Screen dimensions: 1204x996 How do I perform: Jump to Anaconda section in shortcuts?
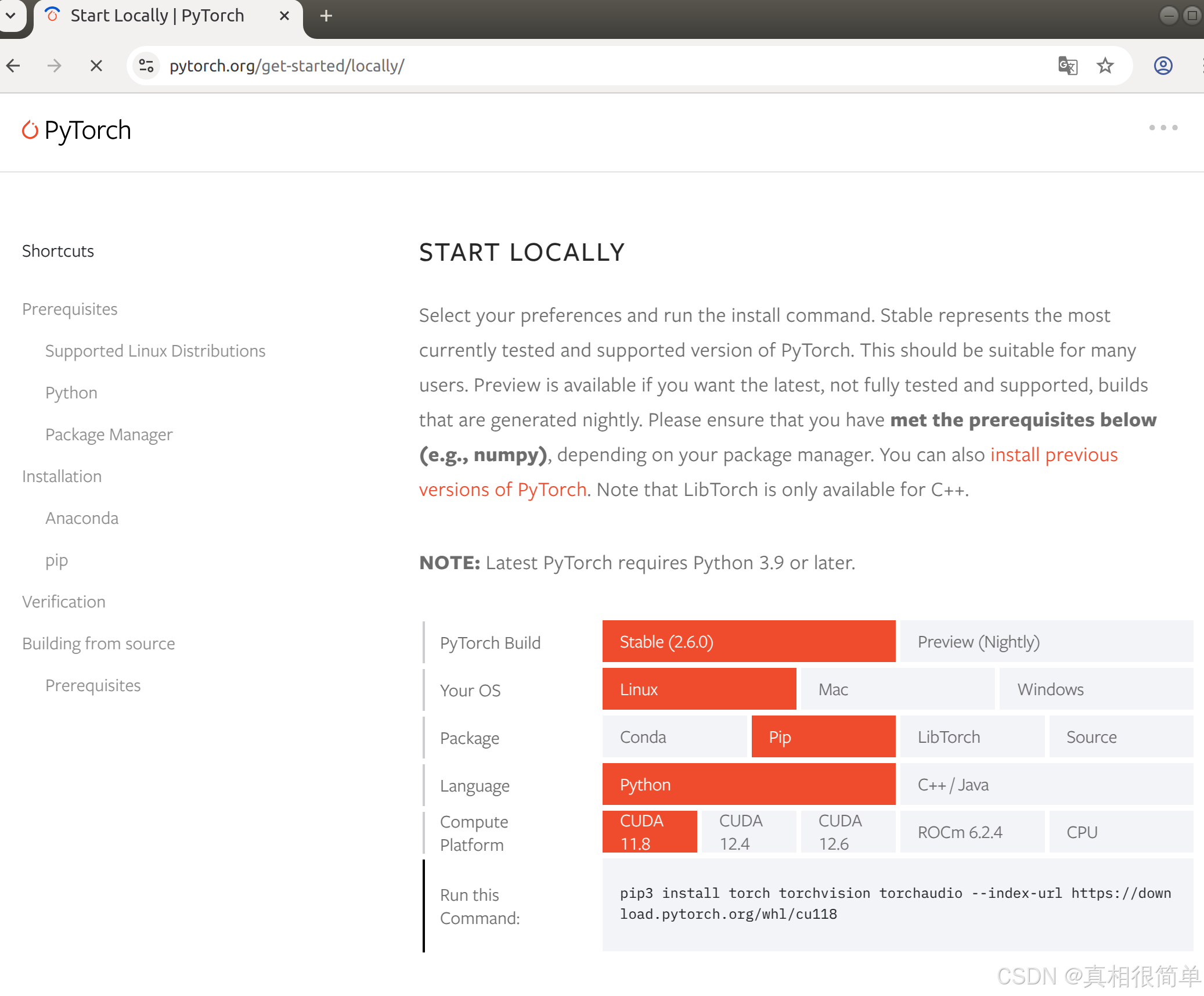coord(82,518)
